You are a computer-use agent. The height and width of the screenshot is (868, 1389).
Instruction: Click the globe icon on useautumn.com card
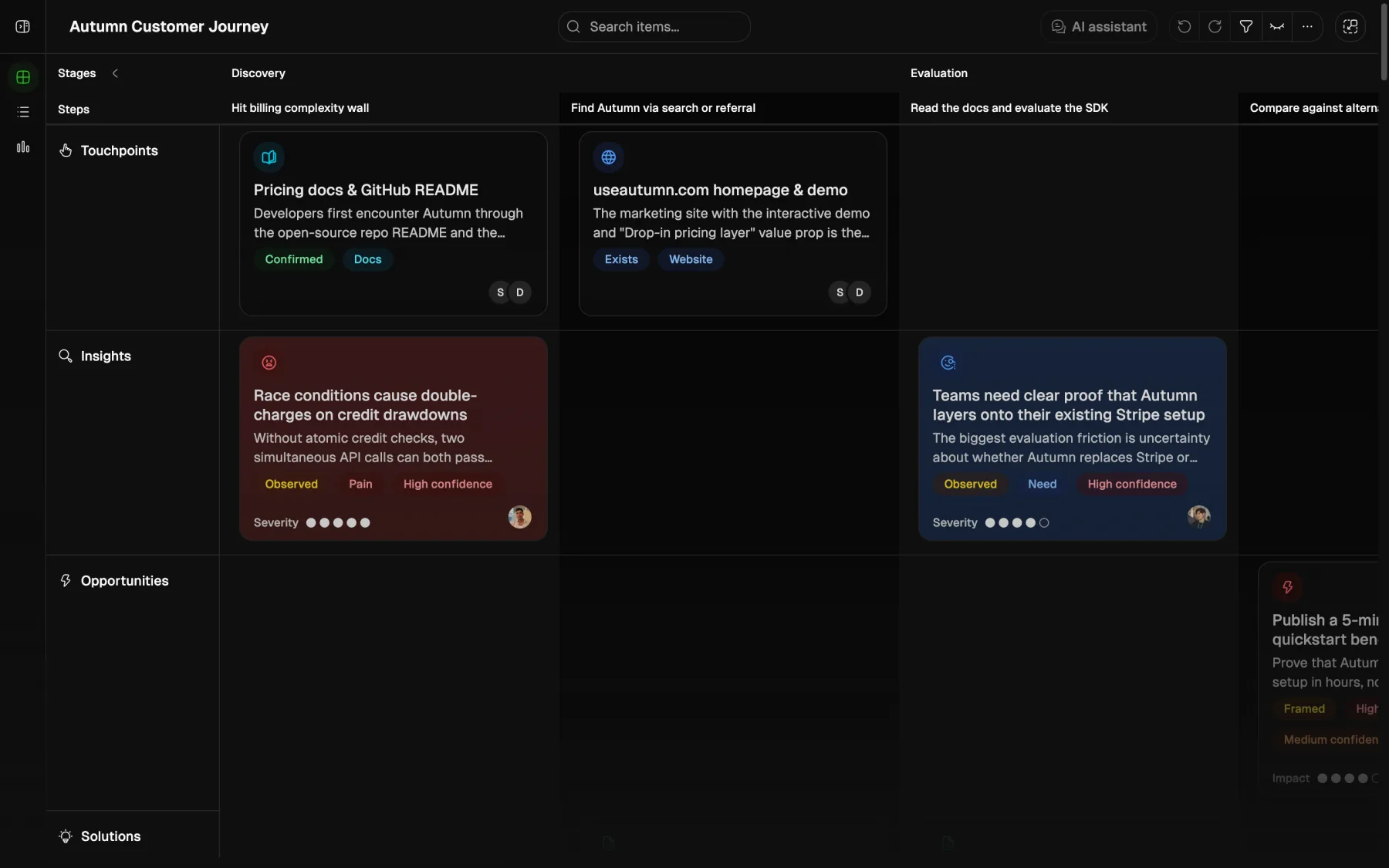point(609,157)
